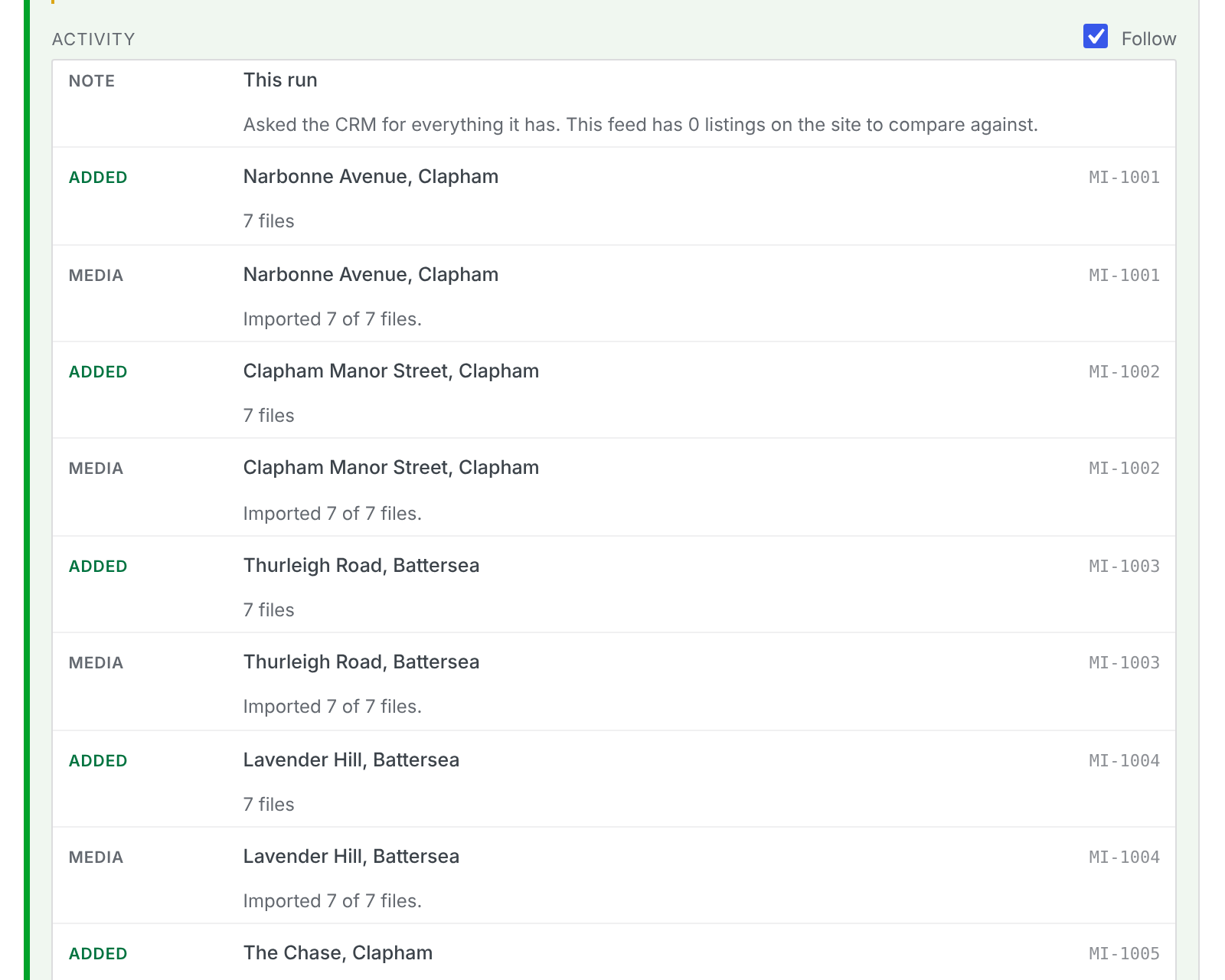The height and width of the screenshot is (980, 1225).
Task: Select "The Chase, Clapham" listing title
Action: point(338,953)
